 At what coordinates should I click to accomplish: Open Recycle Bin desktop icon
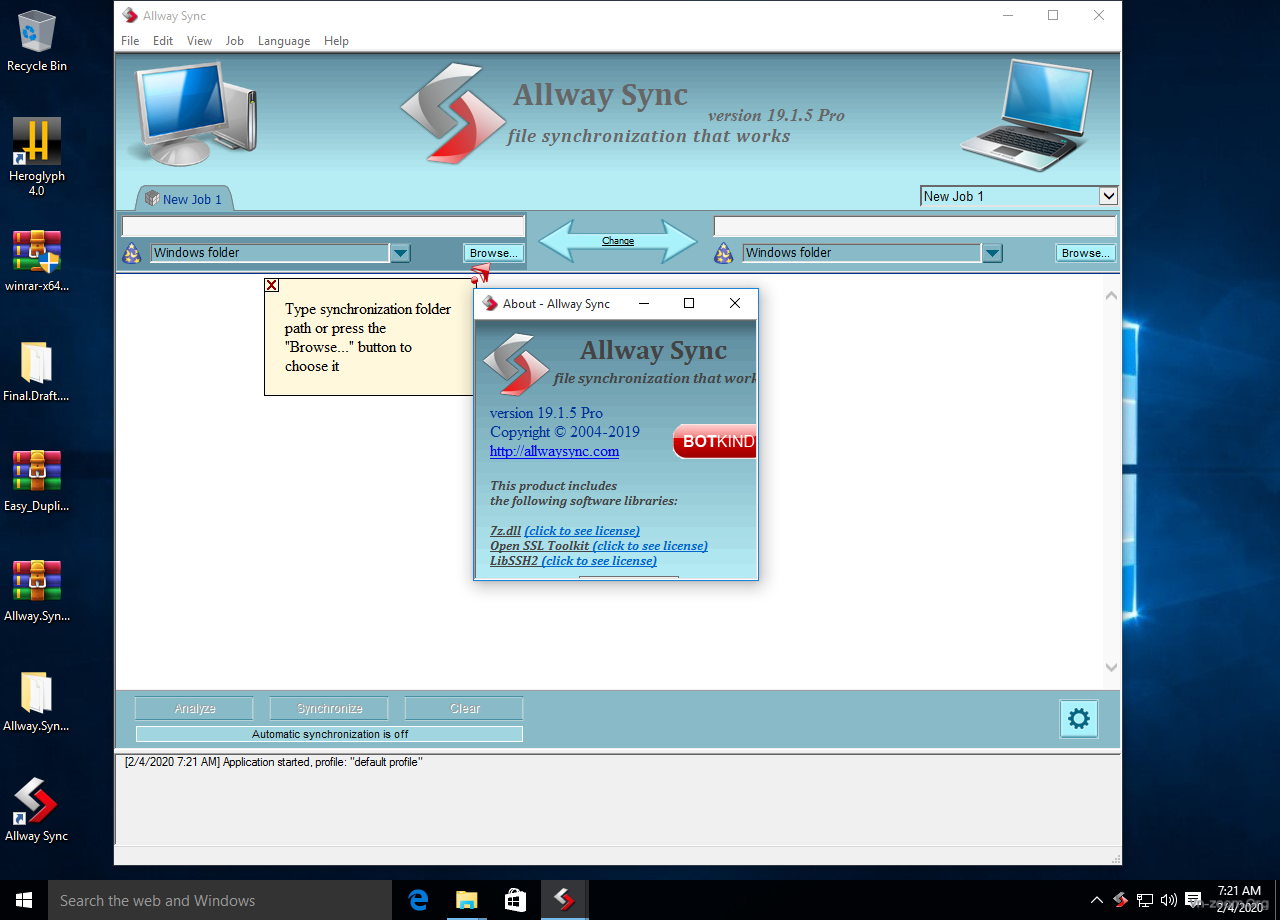37,42
